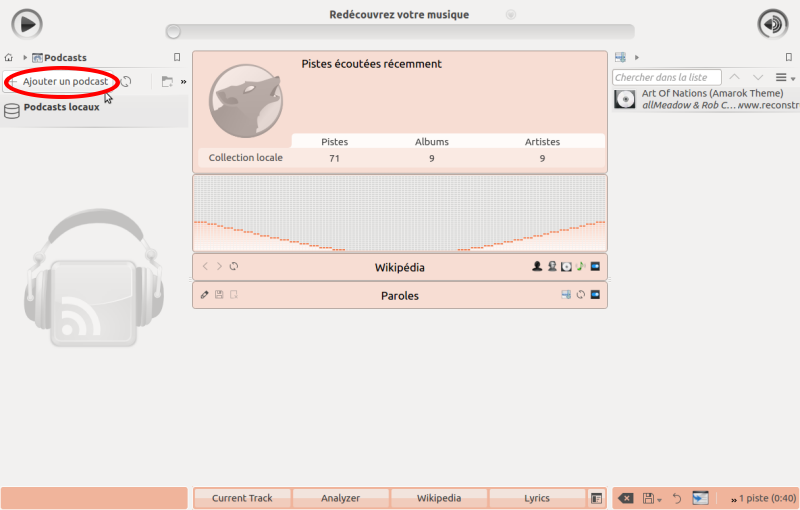The width and height of the screenshot is (800, 510).
Task: Click the track progress slider handle
Action: 173,32
